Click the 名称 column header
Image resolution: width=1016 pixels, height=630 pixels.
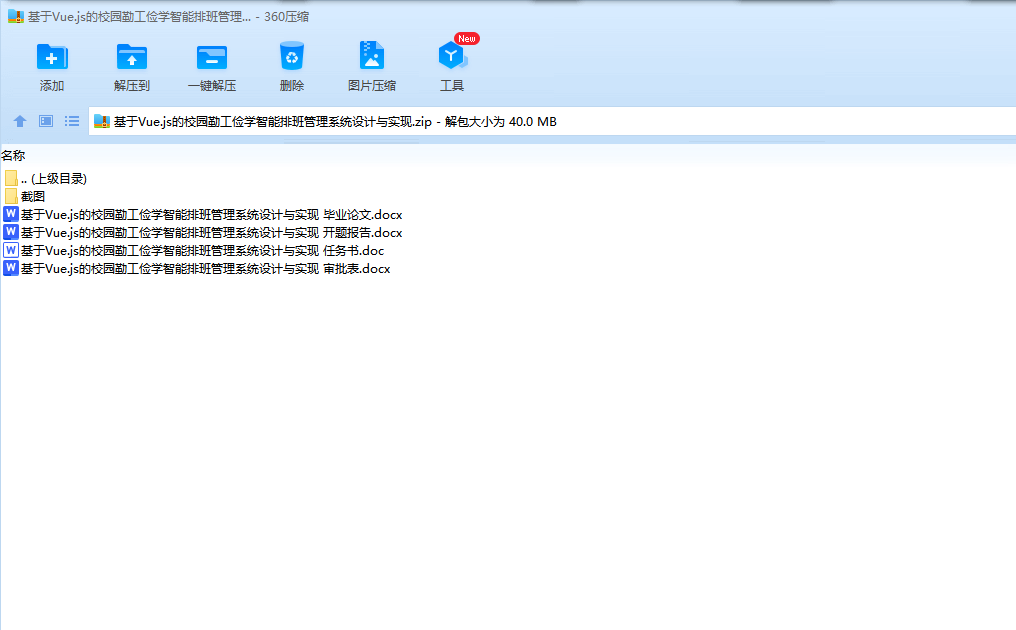(x=13, y=156)
